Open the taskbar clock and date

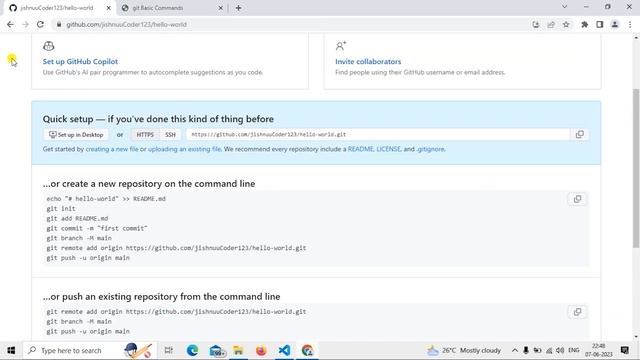(x=599, y=350)
